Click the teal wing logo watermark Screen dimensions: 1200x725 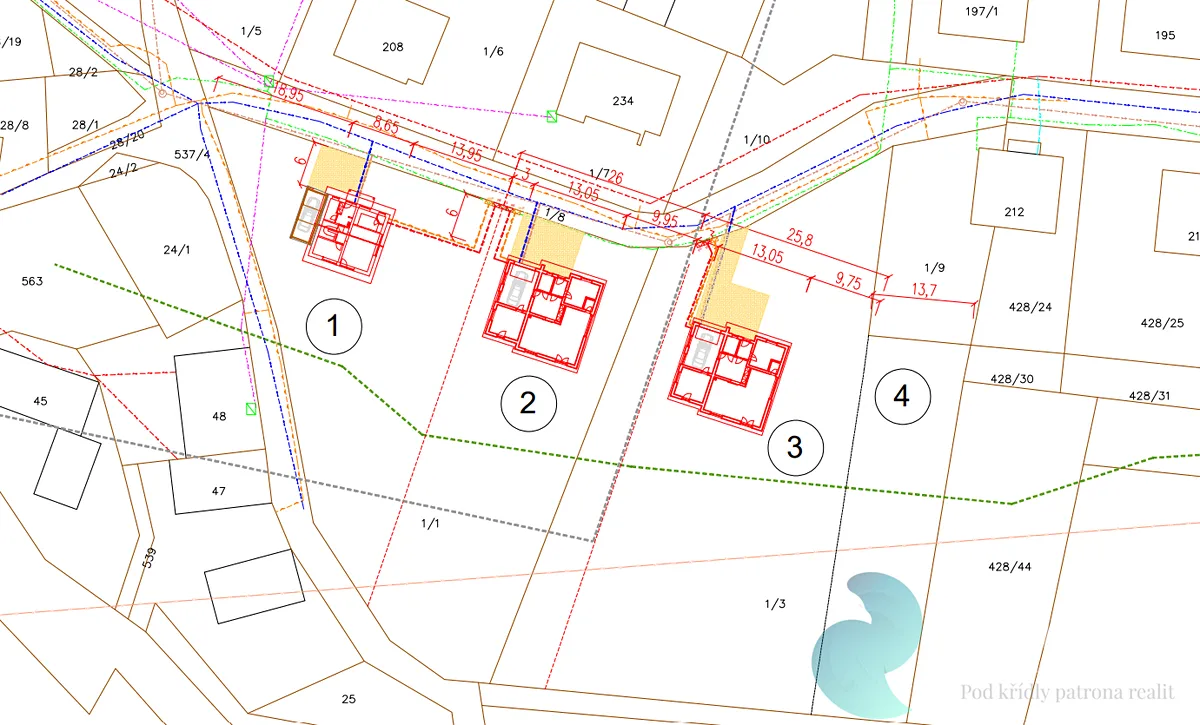click(x=867, y=640)
